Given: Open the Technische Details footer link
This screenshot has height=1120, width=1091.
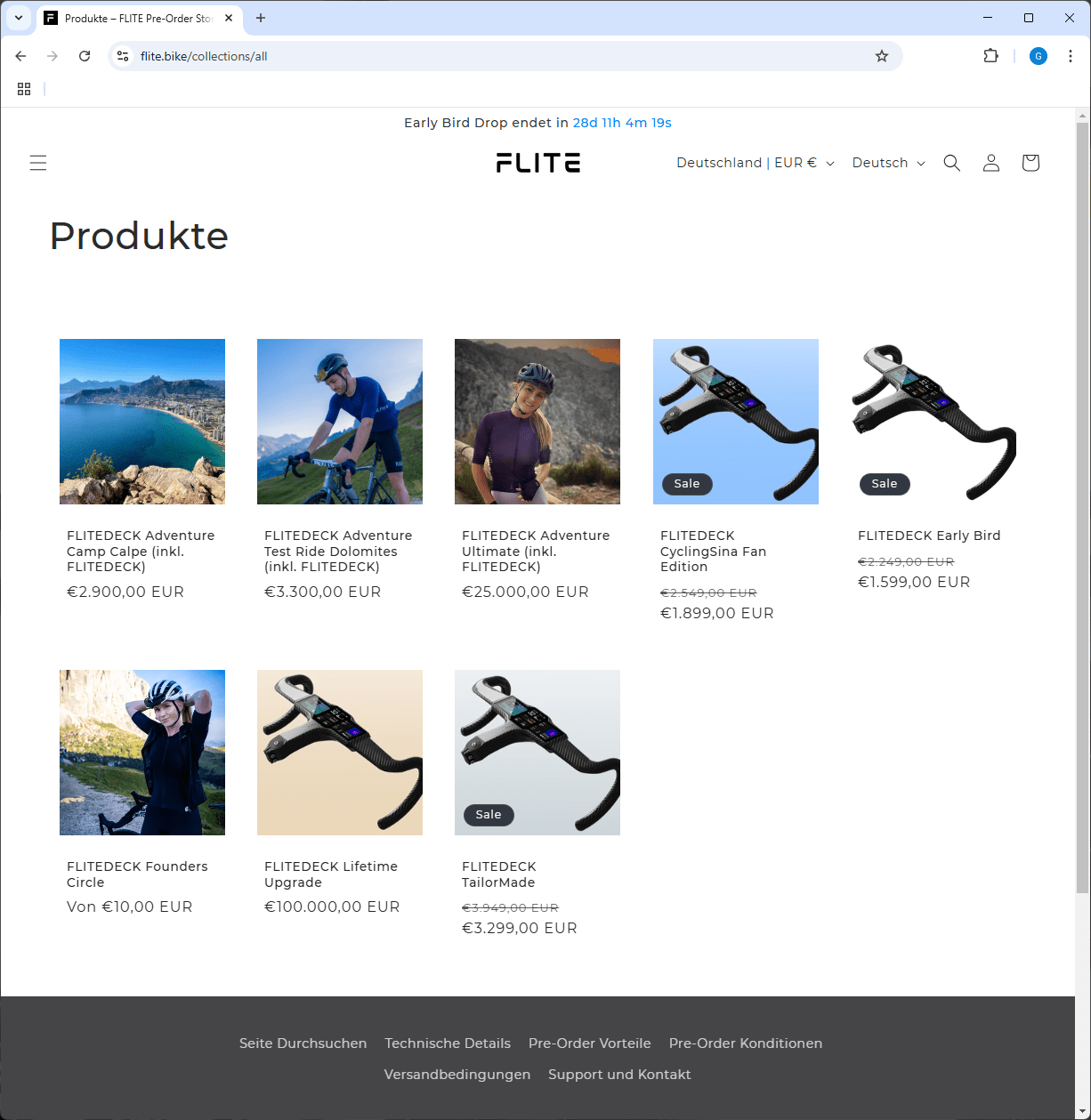Looking at the screenshot, I should coord(448,1043).
